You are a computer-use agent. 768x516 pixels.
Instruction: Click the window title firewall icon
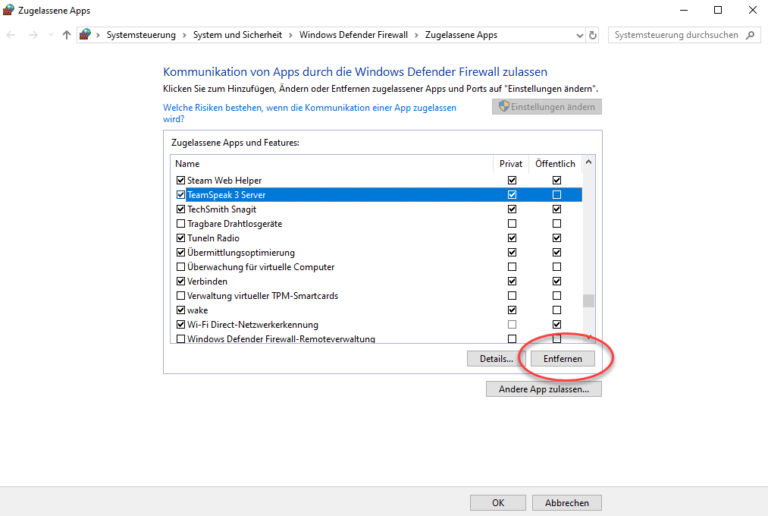click(8, 10)
